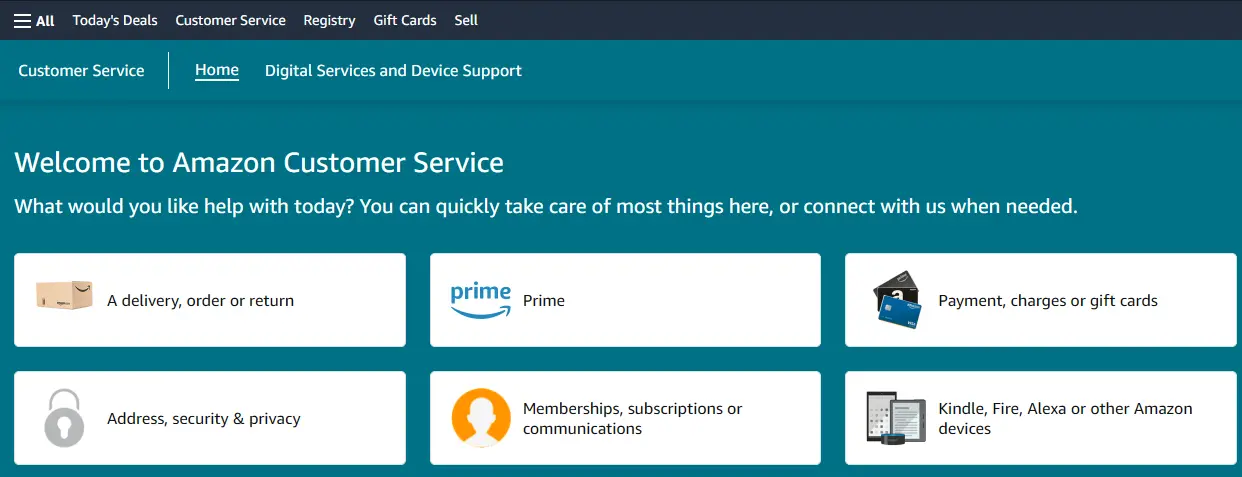This screenshot has height=477, width=1242.
Task: Click the Sell link in top bar
Action: (466, 20)
